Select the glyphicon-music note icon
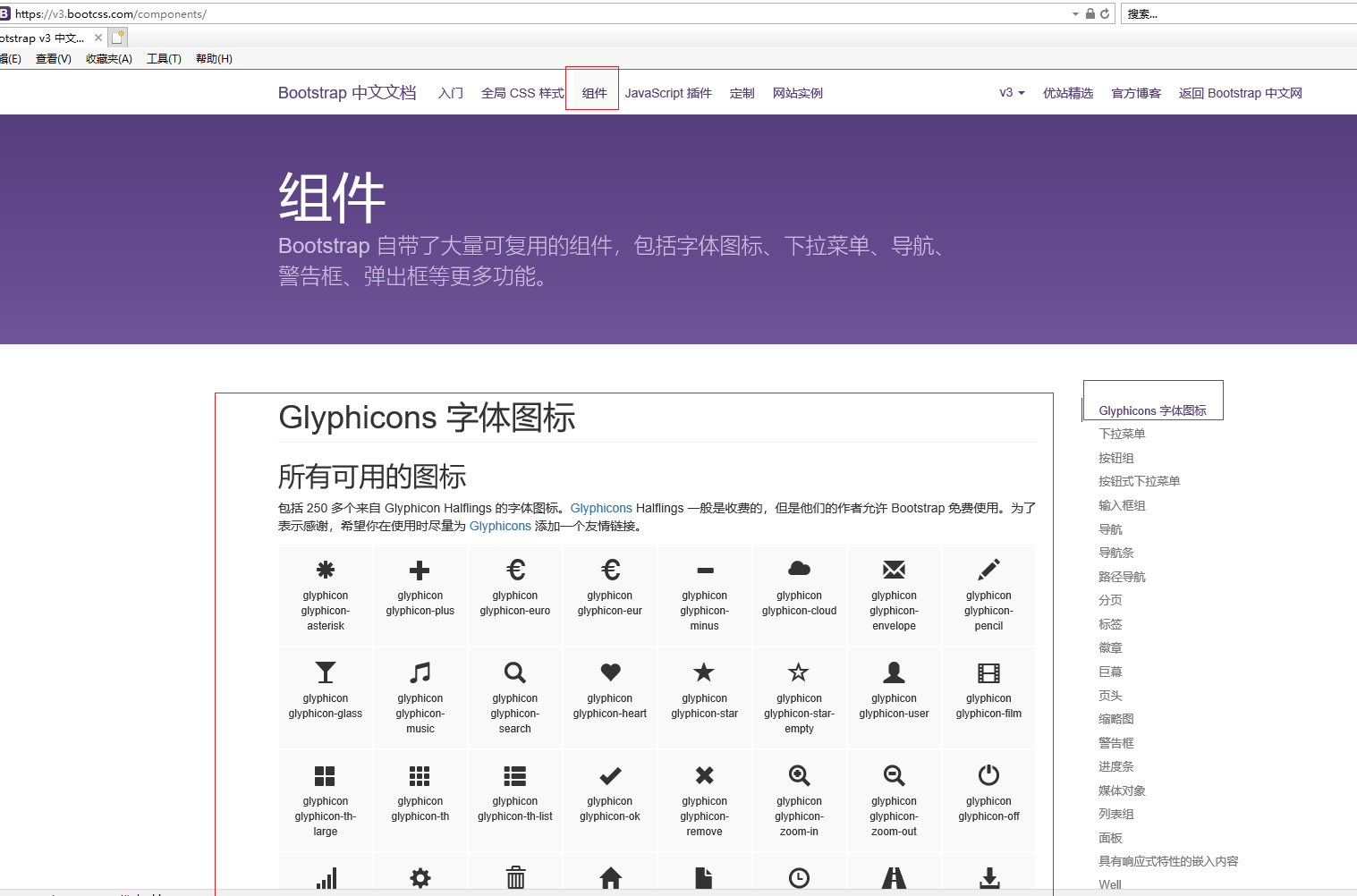 click(x=420, y=672)
